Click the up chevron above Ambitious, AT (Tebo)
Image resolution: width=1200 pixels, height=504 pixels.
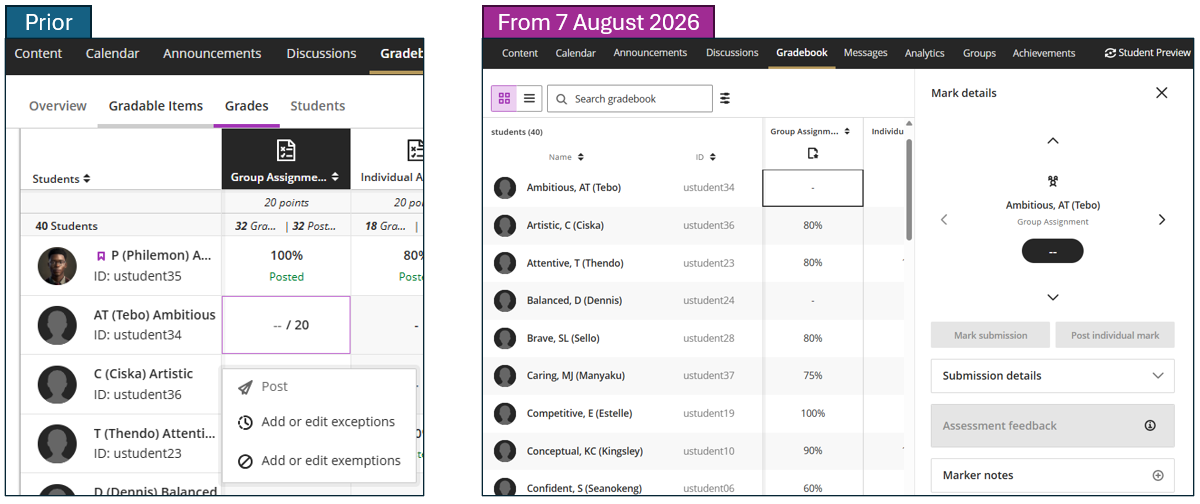1053,141
